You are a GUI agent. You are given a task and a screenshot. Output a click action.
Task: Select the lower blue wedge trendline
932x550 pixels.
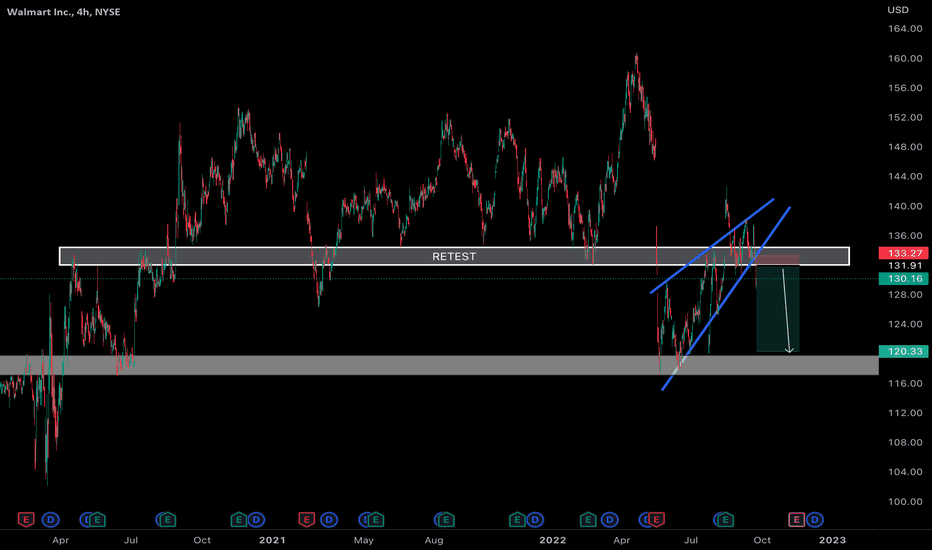click(726, 298)
